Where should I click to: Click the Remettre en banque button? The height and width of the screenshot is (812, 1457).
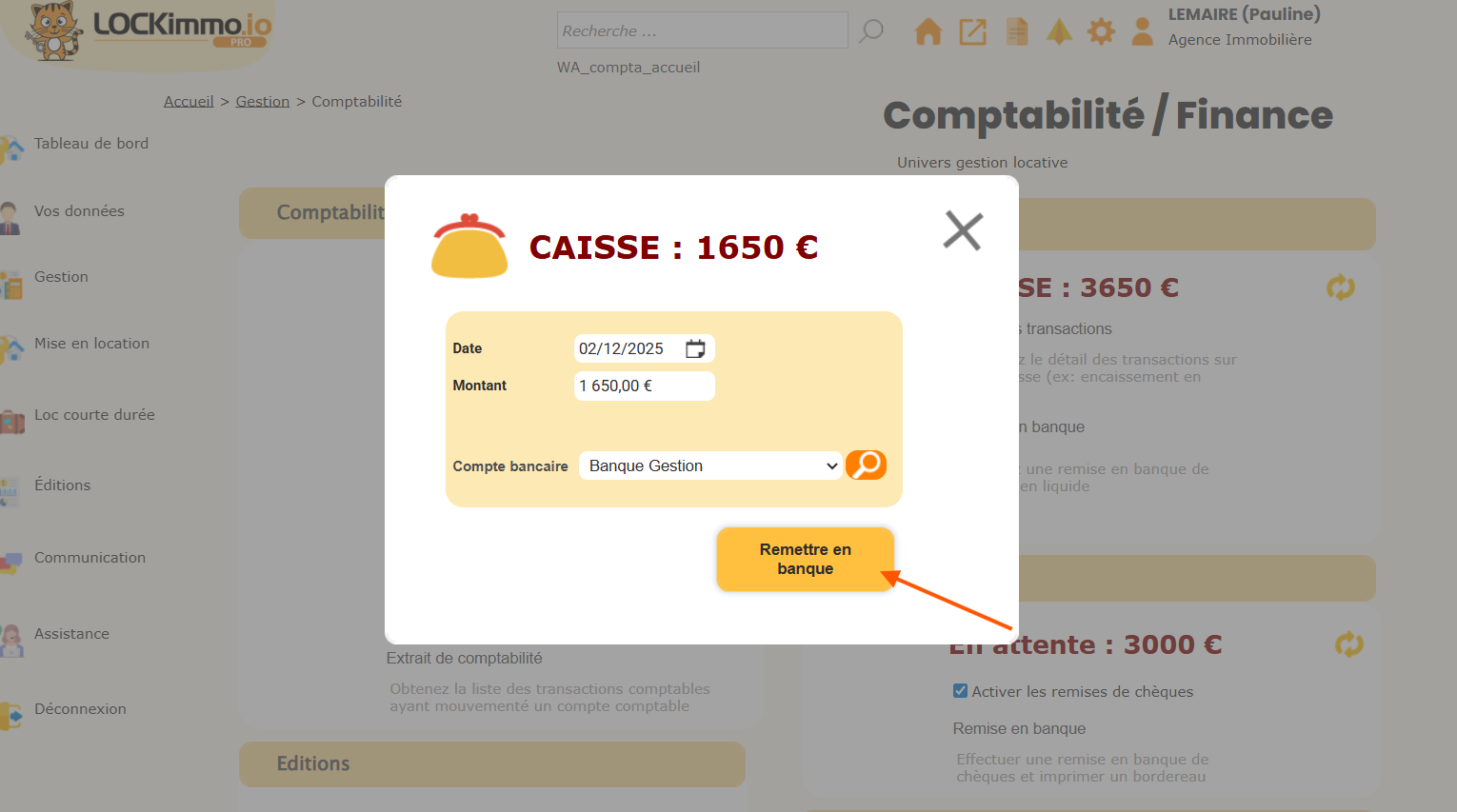pyautogui.click(x=805, y=559)
